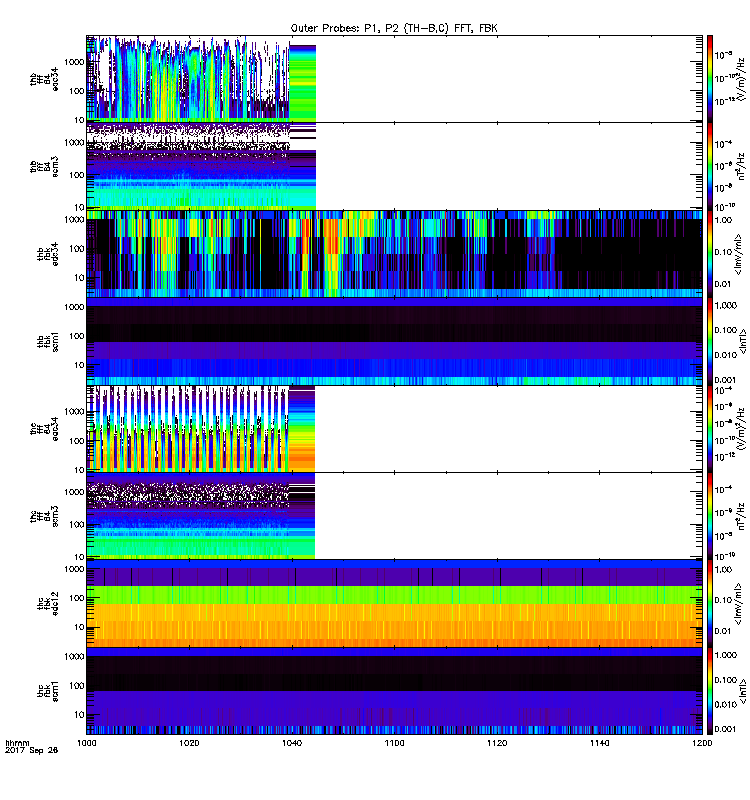The image size is (750, 800).
Task: Click the time axis tick label "1040"
Action: (x=292, y=743)
